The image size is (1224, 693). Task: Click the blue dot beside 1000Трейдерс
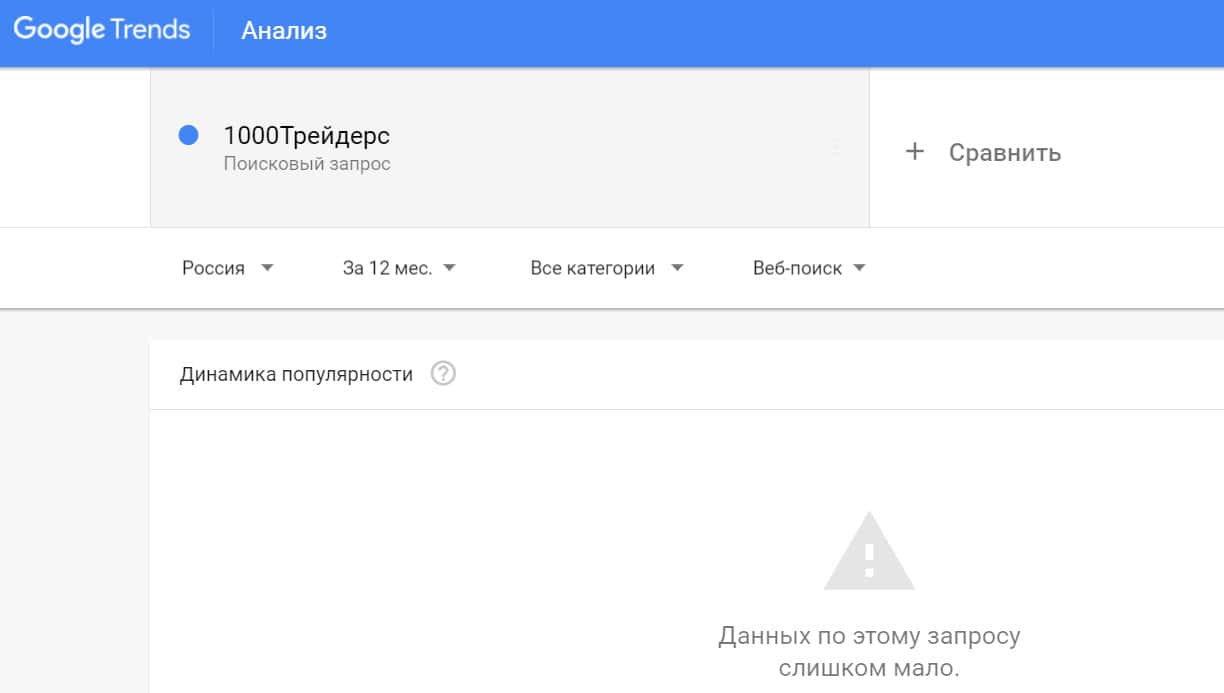point(188,135)
